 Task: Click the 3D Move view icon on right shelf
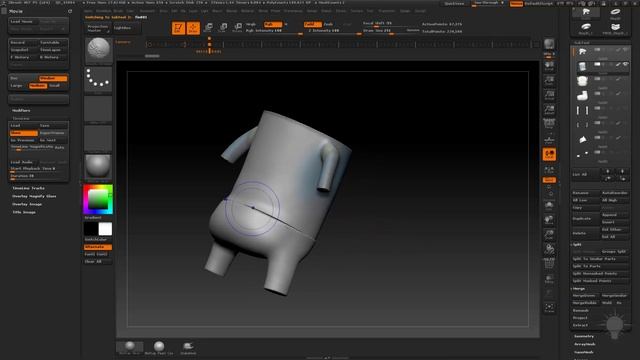tap(549, 219)
